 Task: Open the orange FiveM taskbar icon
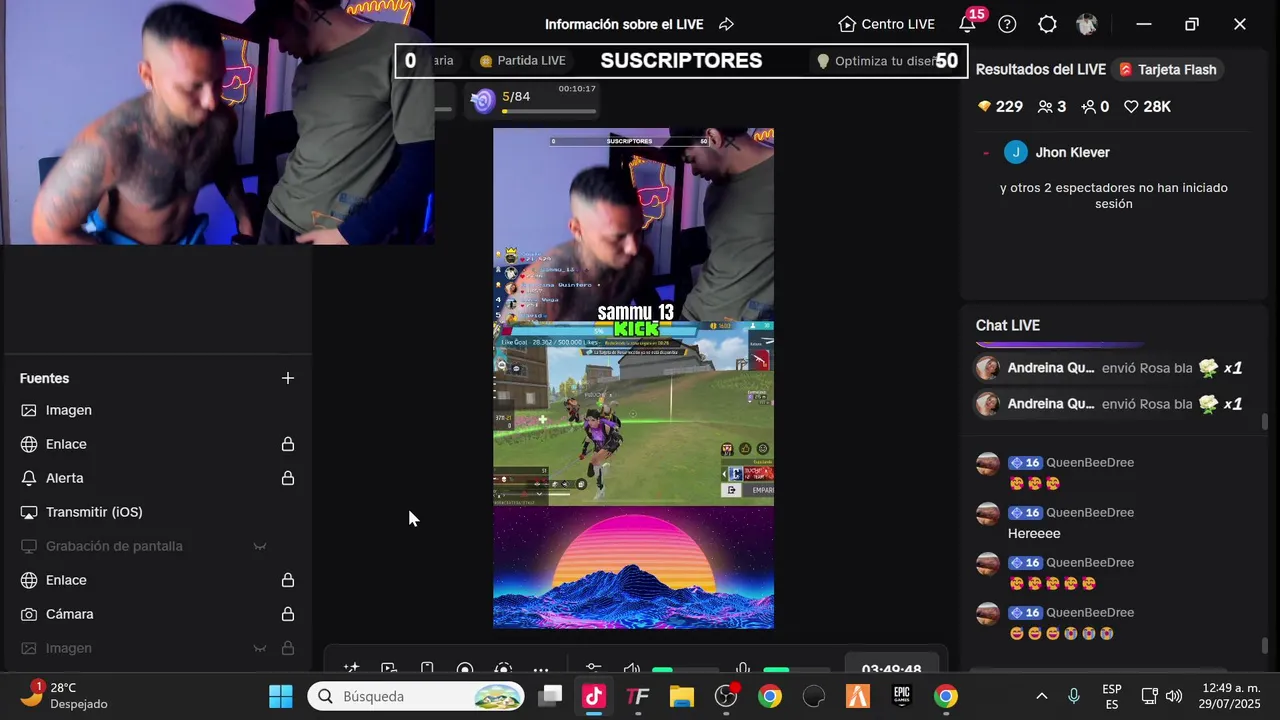coord(858,697)
